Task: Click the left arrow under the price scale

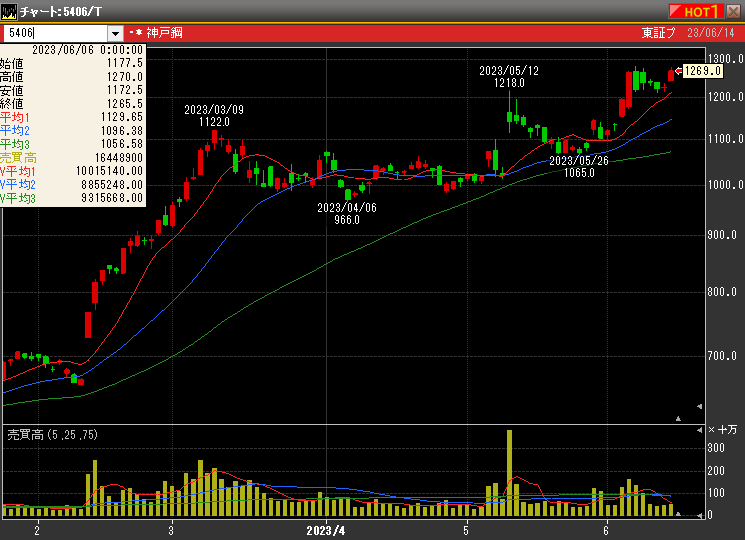Action: tap(699, 406)
